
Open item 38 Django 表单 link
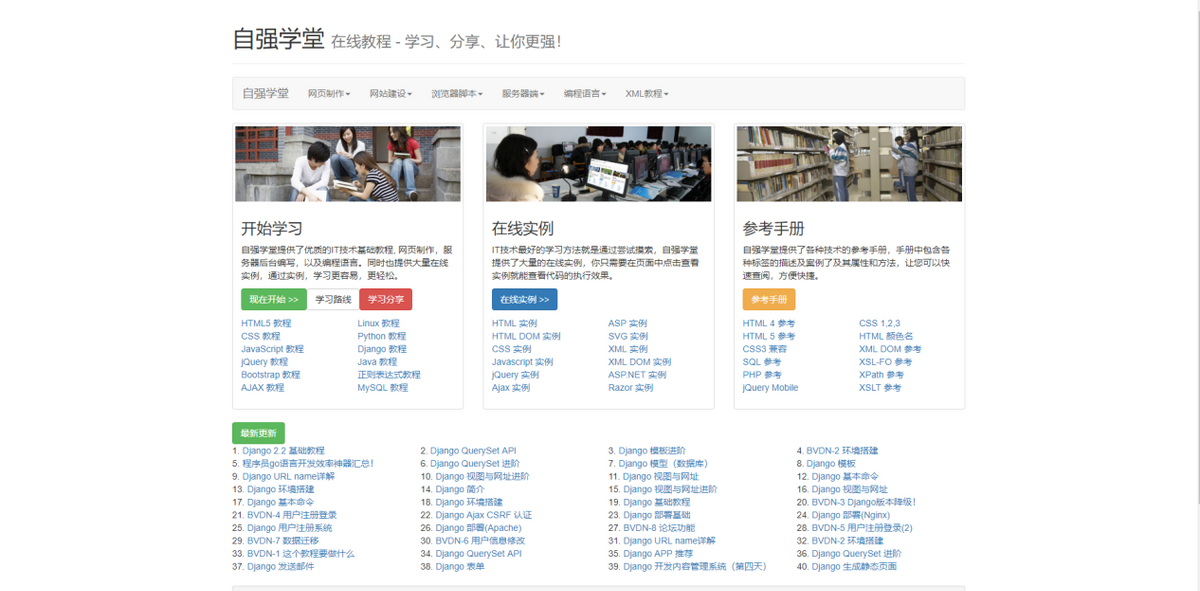[x=460, y=566]
